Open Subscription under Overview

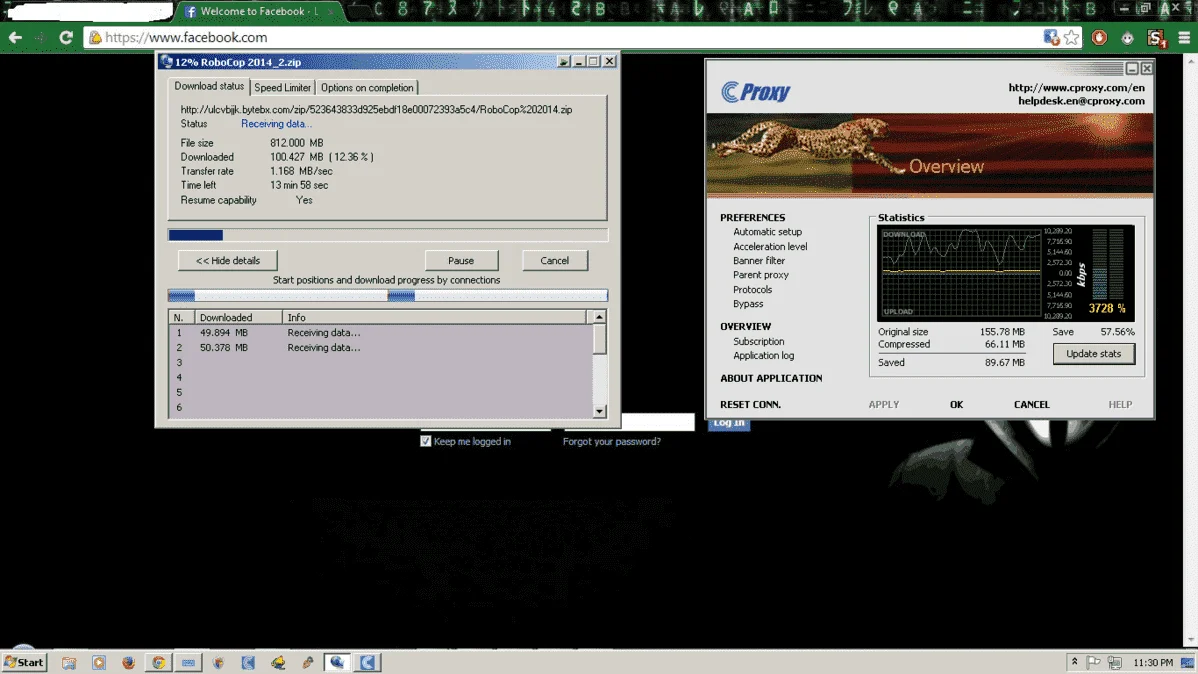pyautogui.click(x=759, y=342)
